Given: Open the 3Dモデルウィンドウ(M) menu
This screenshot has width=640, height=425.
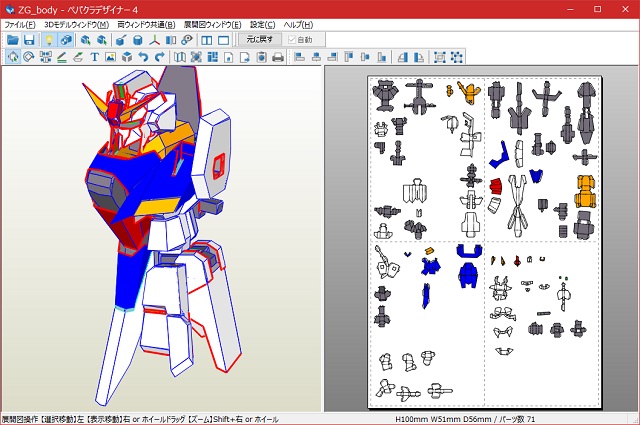Looking at the screenshot, I should (76, 24).
